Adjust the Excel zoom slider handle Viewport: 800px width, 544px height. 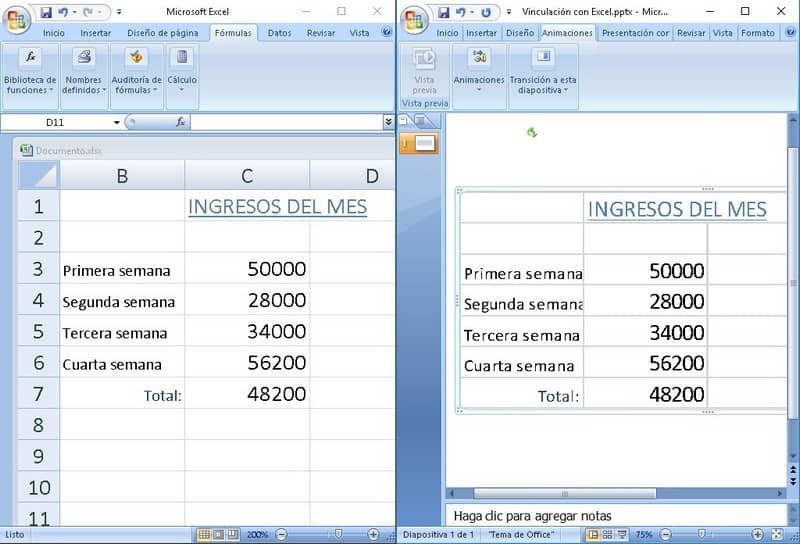[338, 534]
